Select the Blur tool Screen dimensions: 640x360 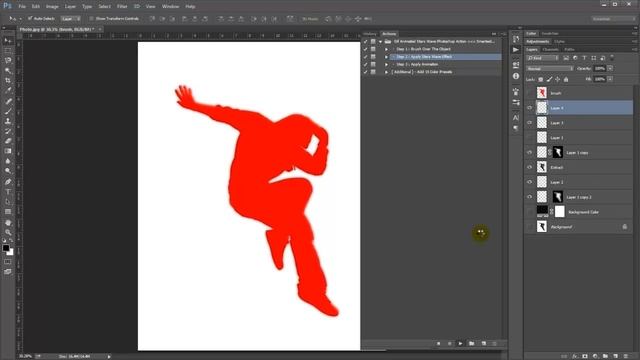[8, 161]
